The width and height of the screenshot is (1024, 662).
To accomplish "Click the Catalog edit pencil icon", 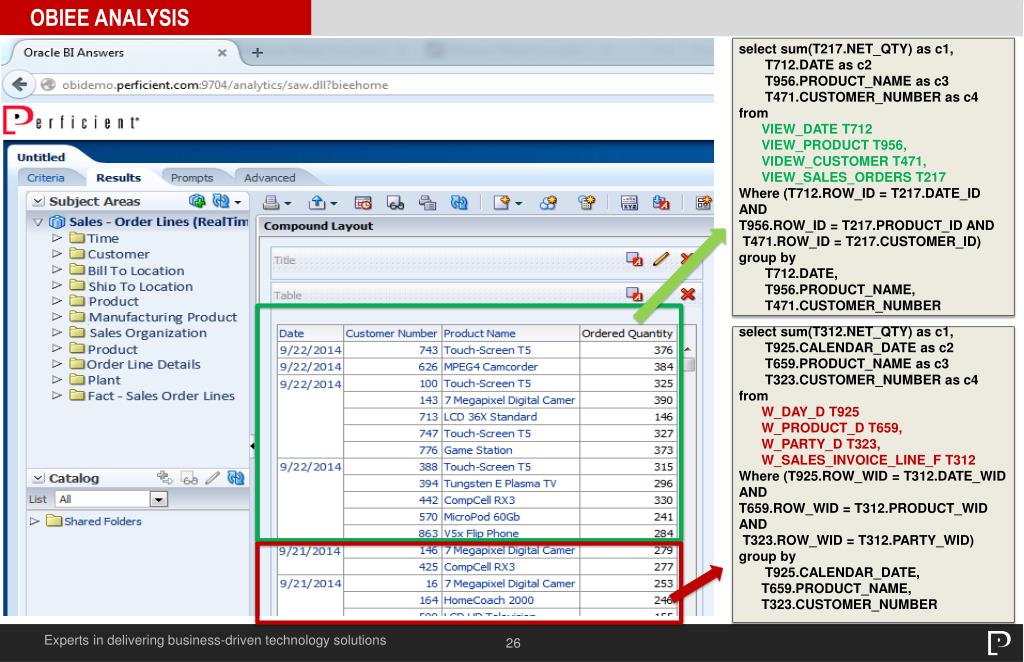I will point(213,478).
